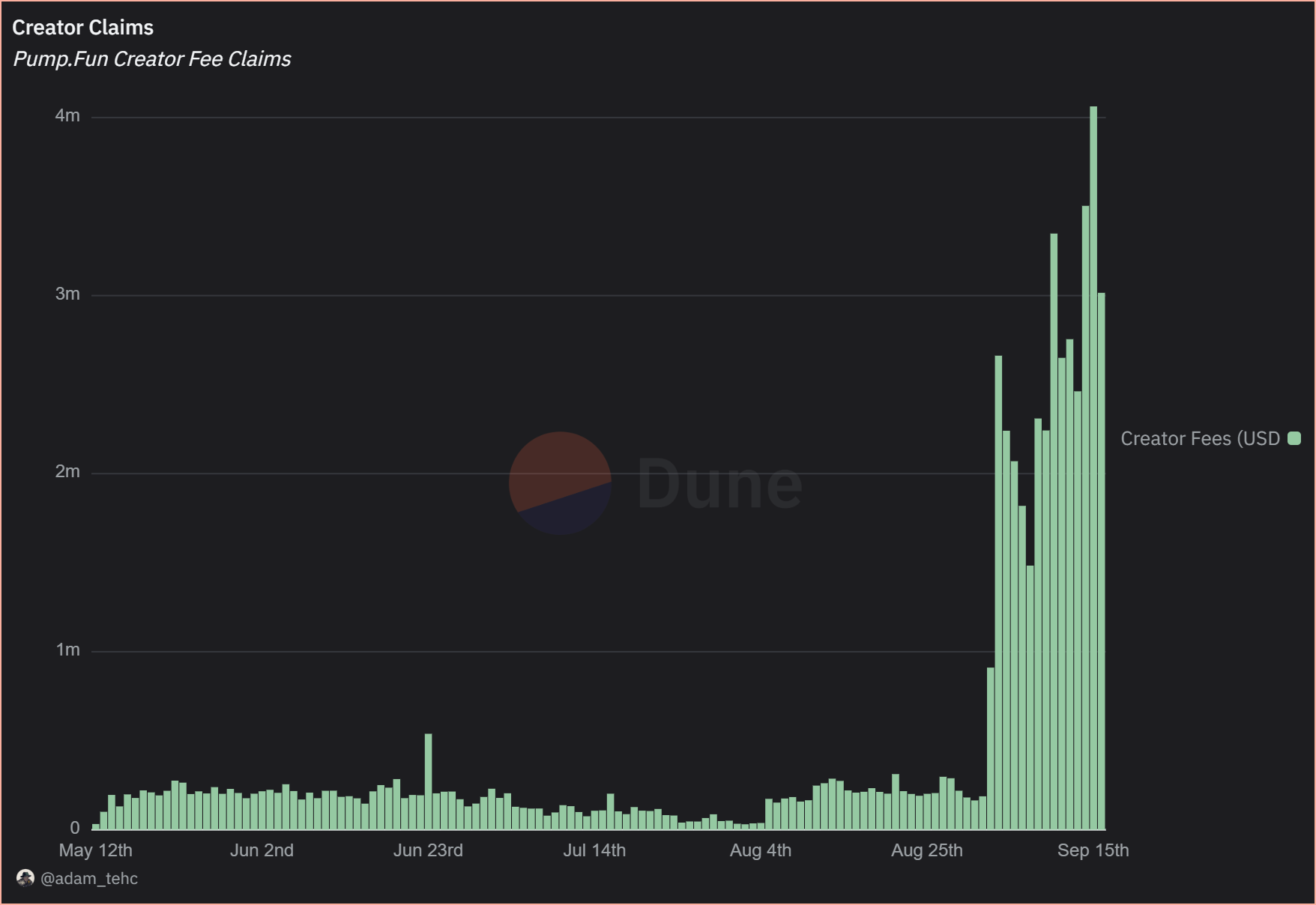The width and height of the screenshot is (1316, 905).
Task: Click the @adam_tehc profile avatar
Action: pos(25,878)
